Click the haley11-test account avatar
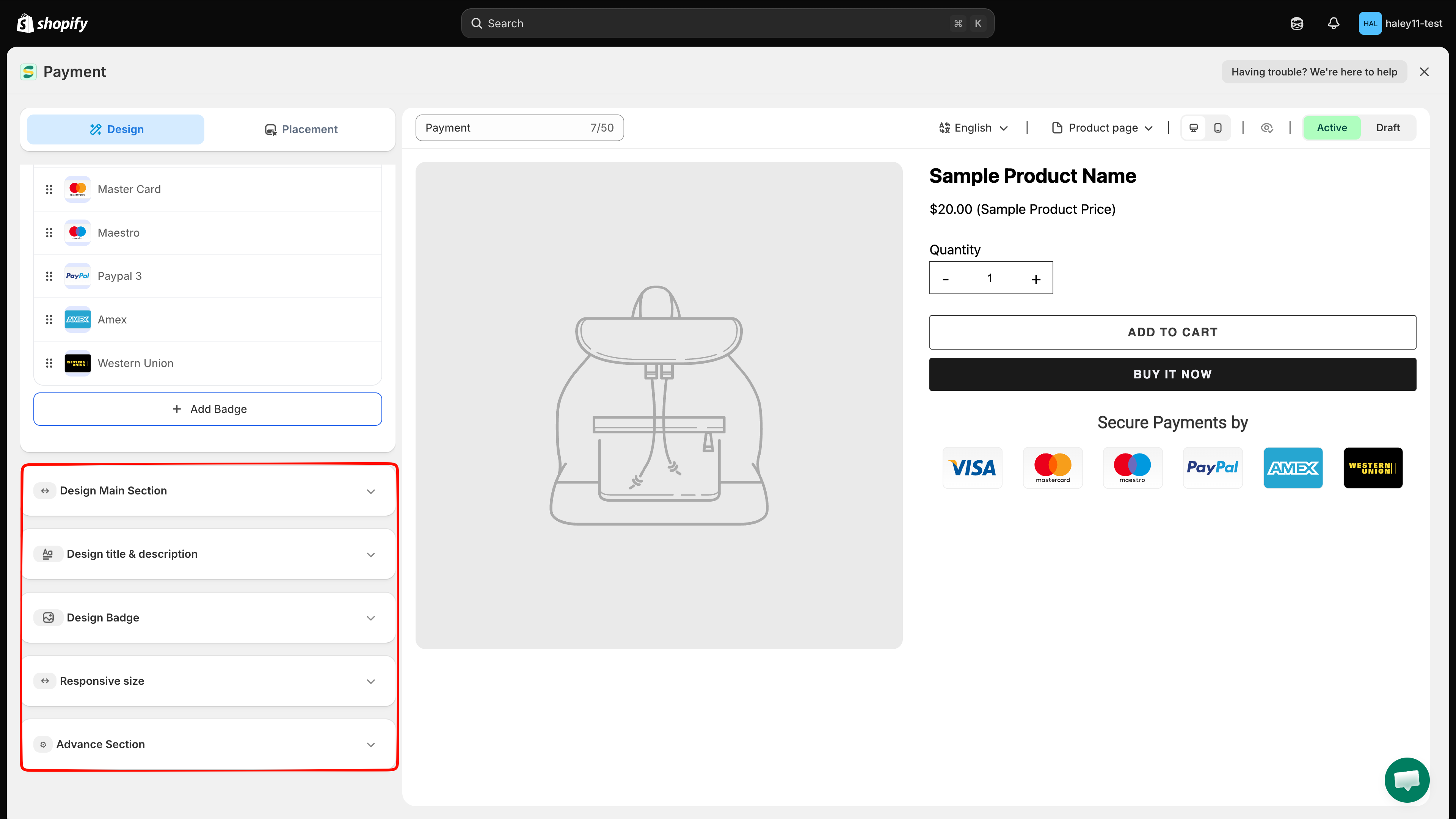Viewport: 1456px width, 819px height. click(x=1370, y=23)
